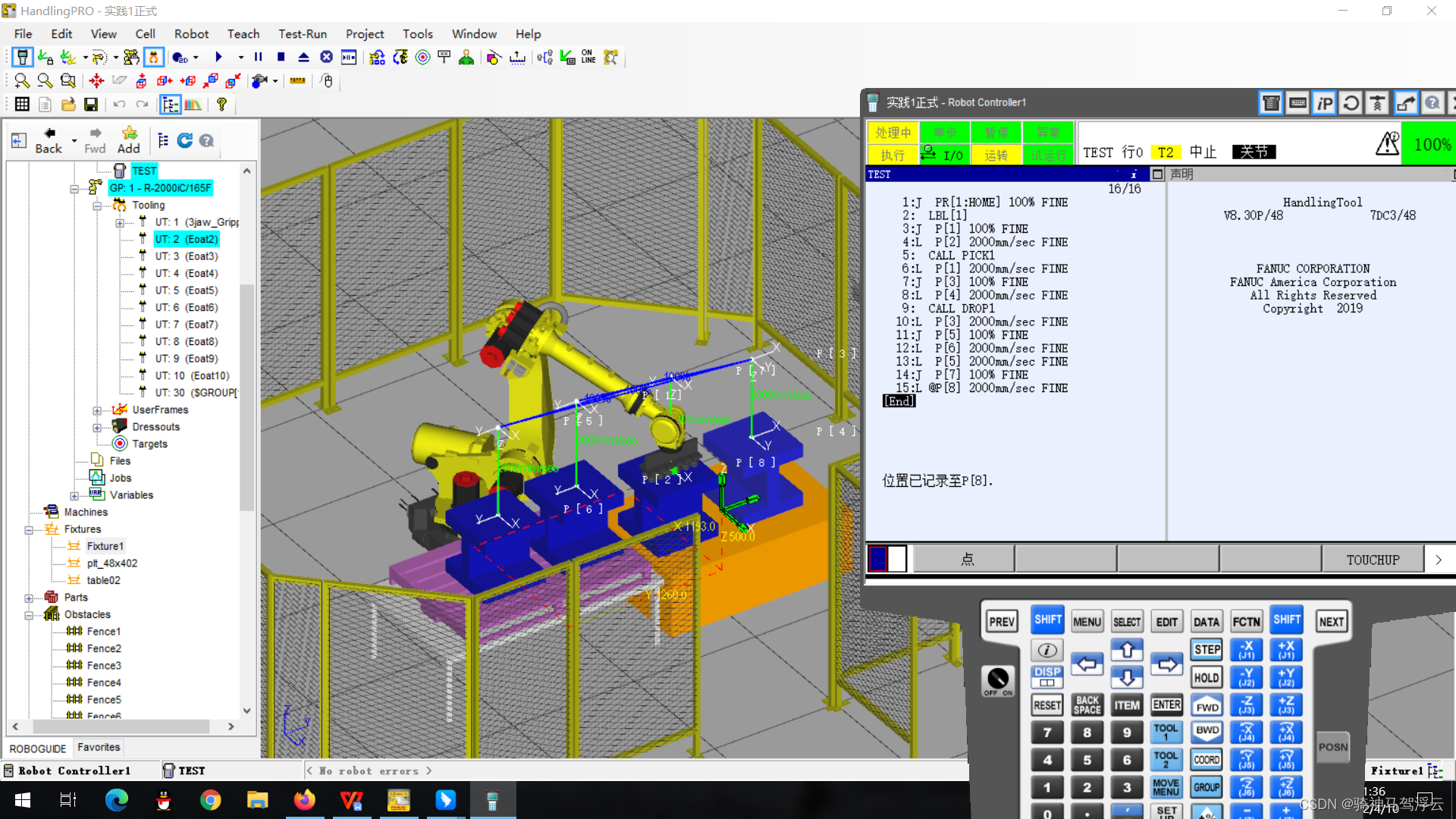
Task: Click the Cycle Start play button
Action: 219,58
